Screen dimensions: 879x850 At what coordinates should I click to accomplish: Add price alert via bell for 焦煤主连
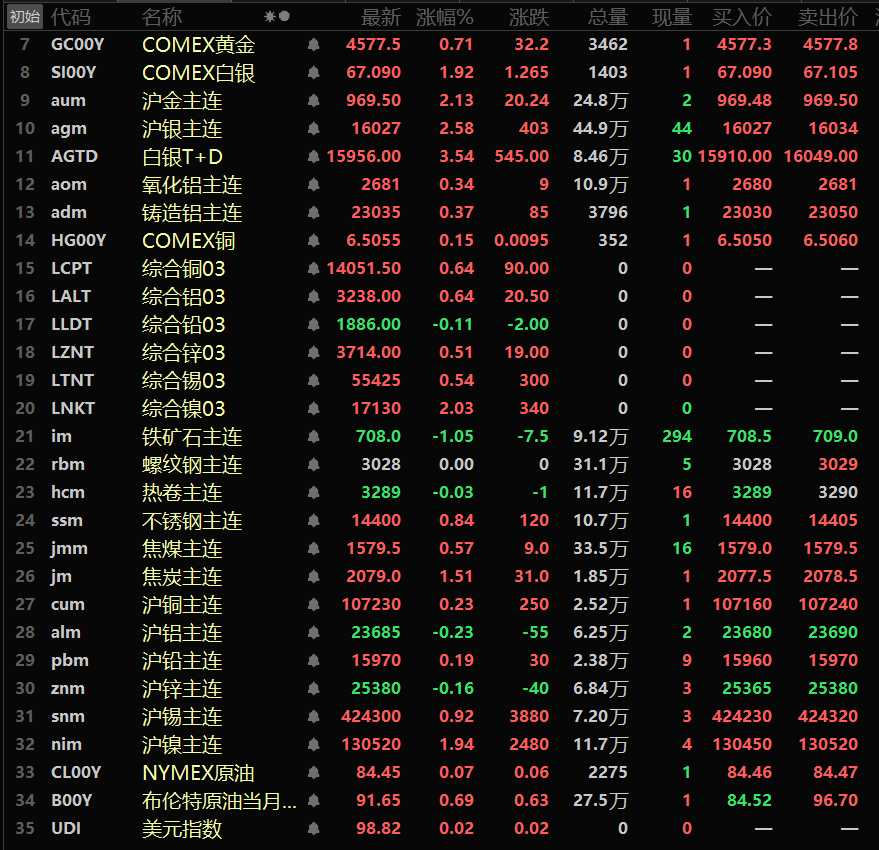click(x=313, y=548)
